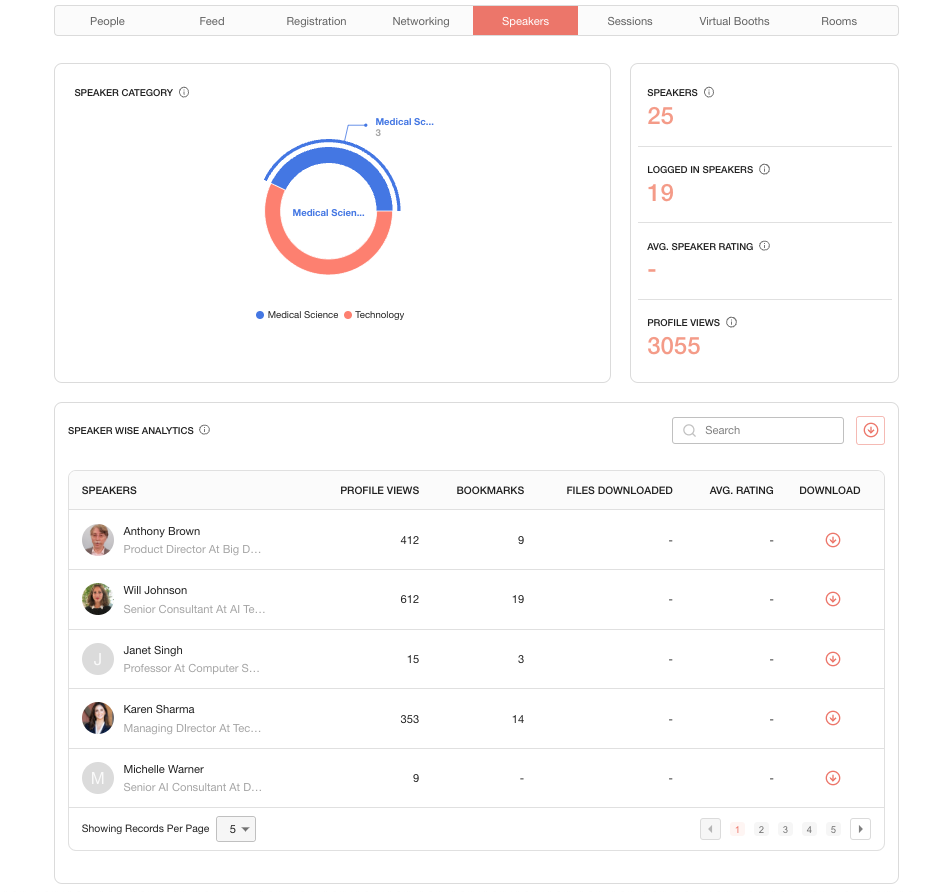Jump to page 4
The image size is (928, 892).
pos(809,829)
